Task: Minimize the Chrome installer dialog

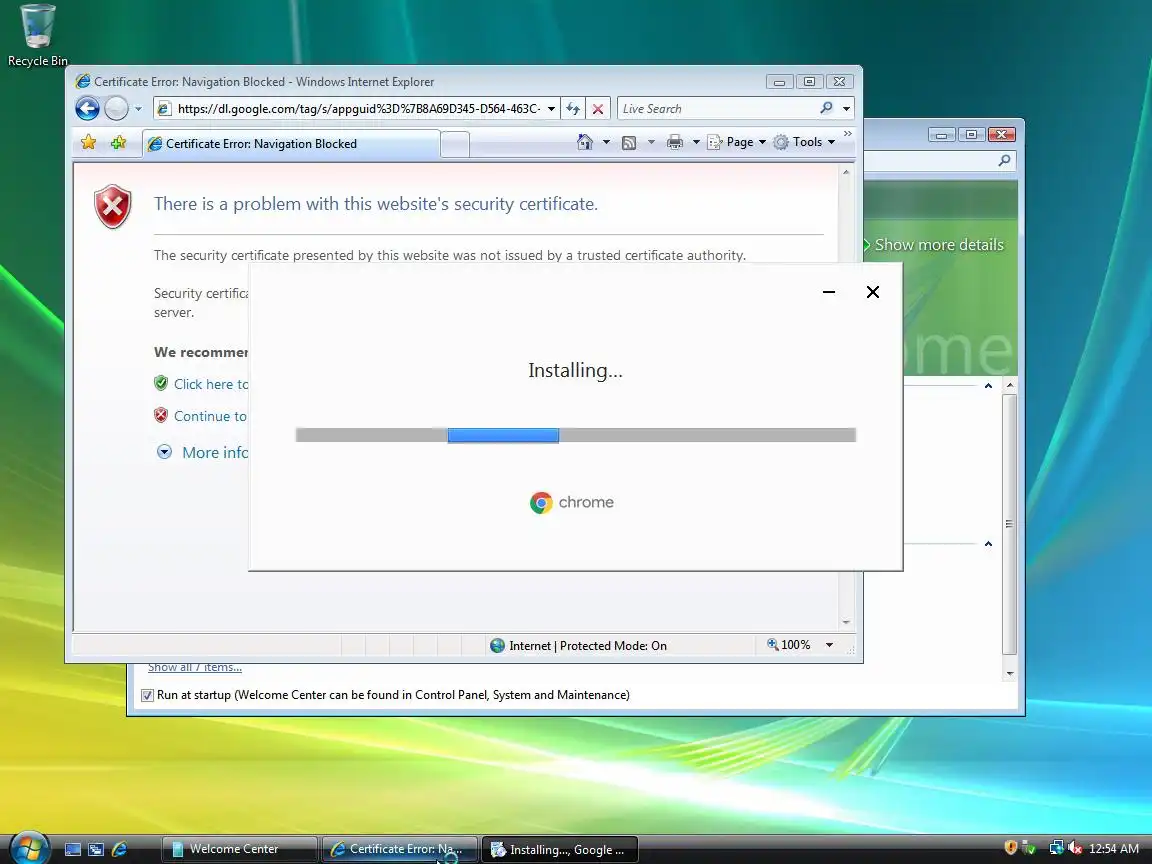Action: 829,292
